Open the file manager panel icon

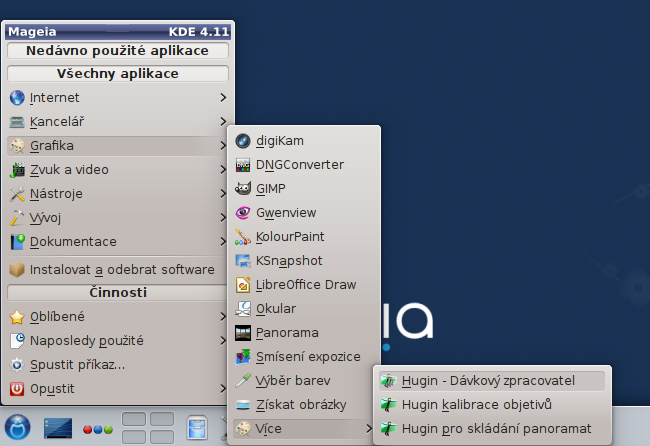(197, 427)
